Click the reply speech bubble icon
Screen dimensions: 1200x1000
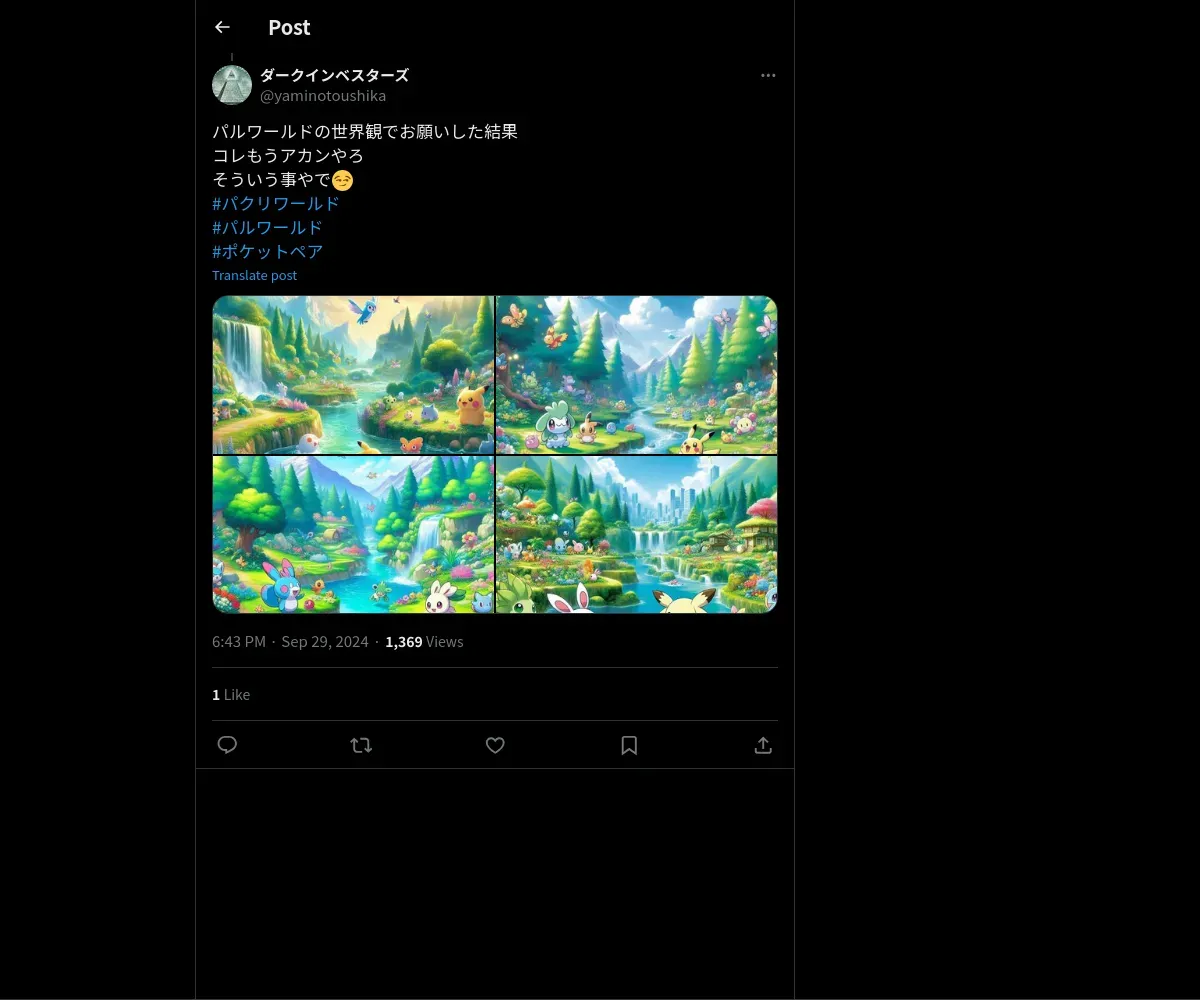pos(227,745)
